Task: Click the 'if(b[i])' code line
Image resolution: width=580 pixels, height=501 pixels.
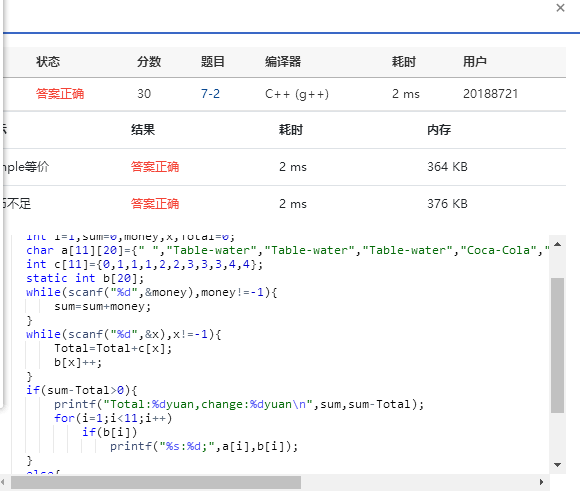Action: point(109,432)
